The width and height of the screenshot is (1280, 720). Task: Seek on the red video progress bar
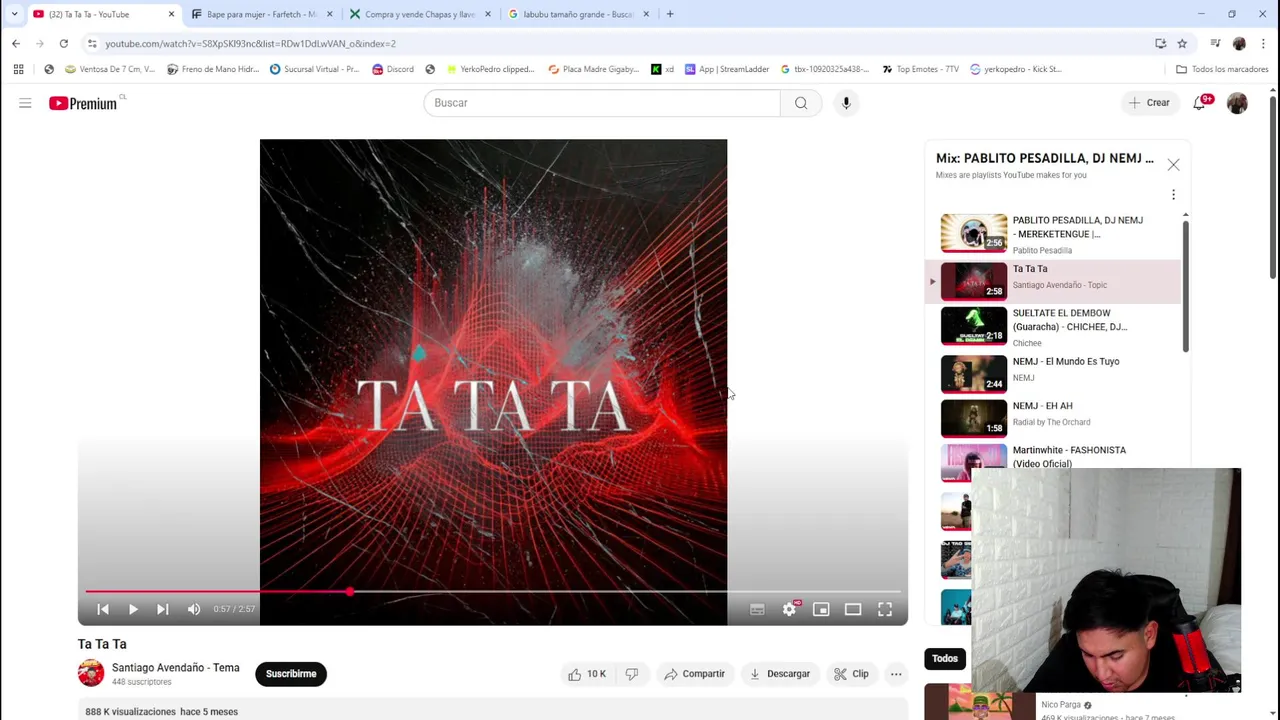coord(493,592)
